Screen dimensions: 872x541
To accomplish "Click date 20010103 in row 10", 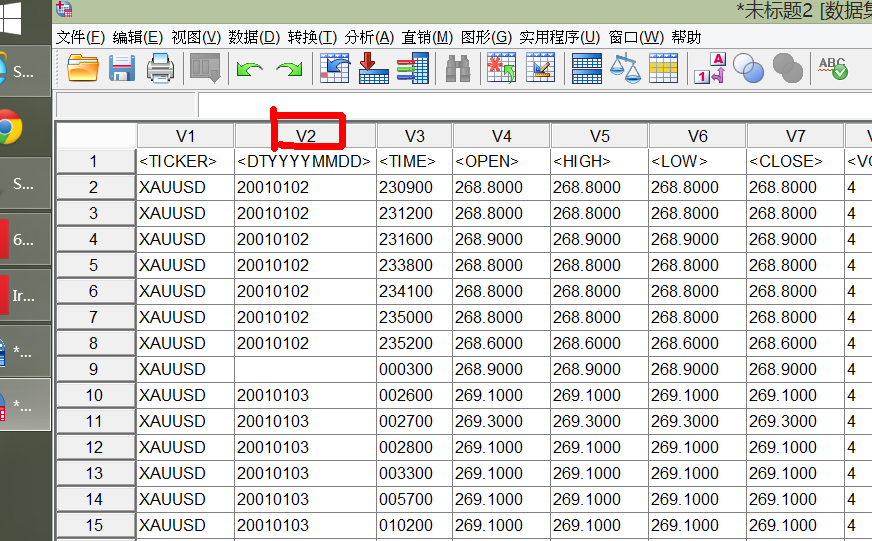I will click(x=305, y=395).
